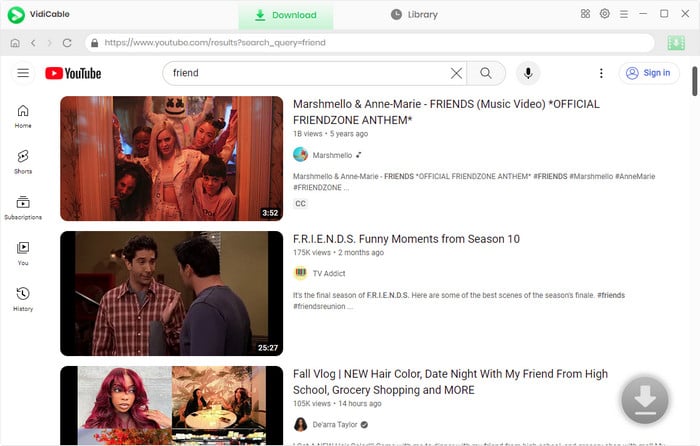Click the floating gray download button
Viewport: 700px width, 446px height.
click(645, 400)
